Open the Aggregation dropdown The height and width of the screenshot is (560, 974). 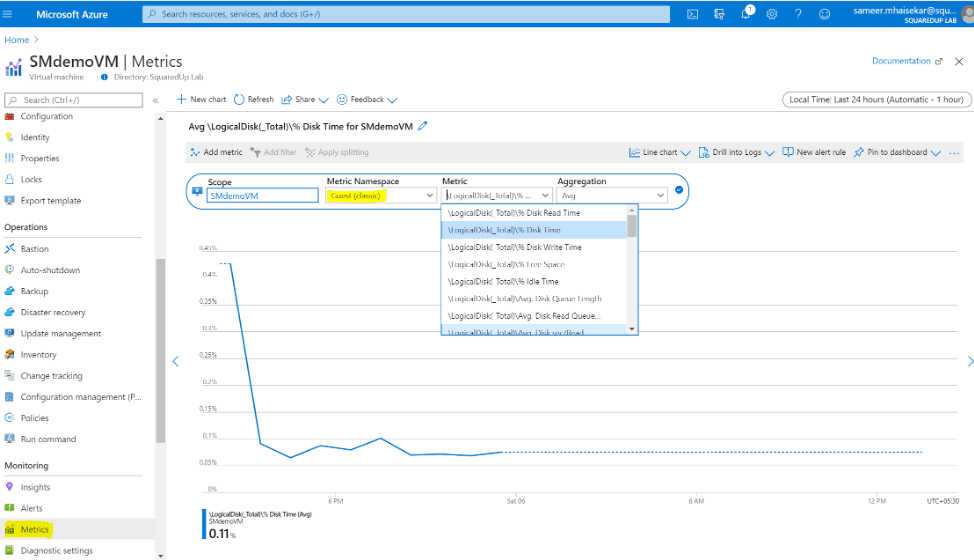(611, 196)
